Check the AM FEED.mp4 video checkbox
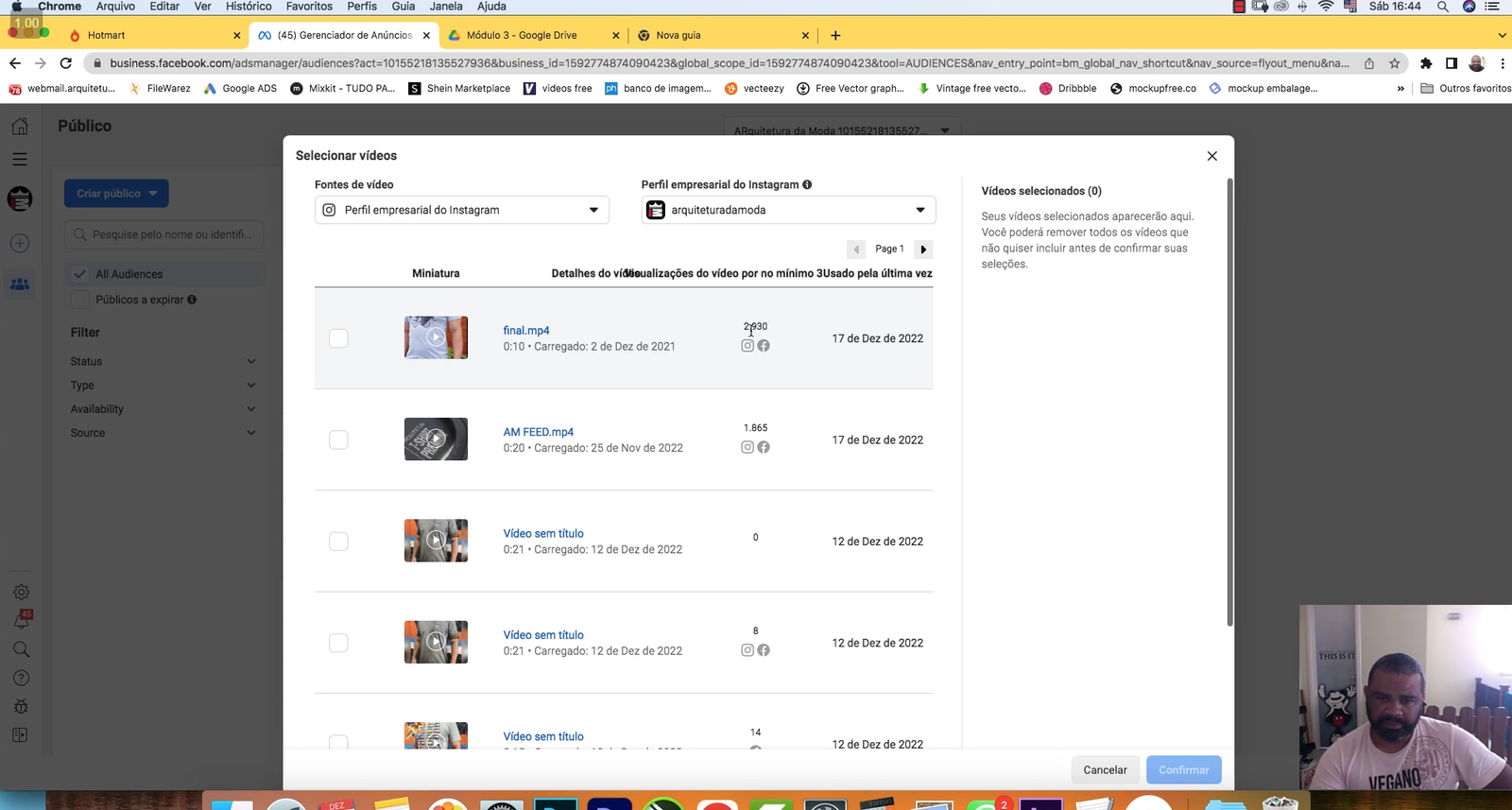This screenshot has height=810, width=1512. pyautogui.click(x=338, y=439)
